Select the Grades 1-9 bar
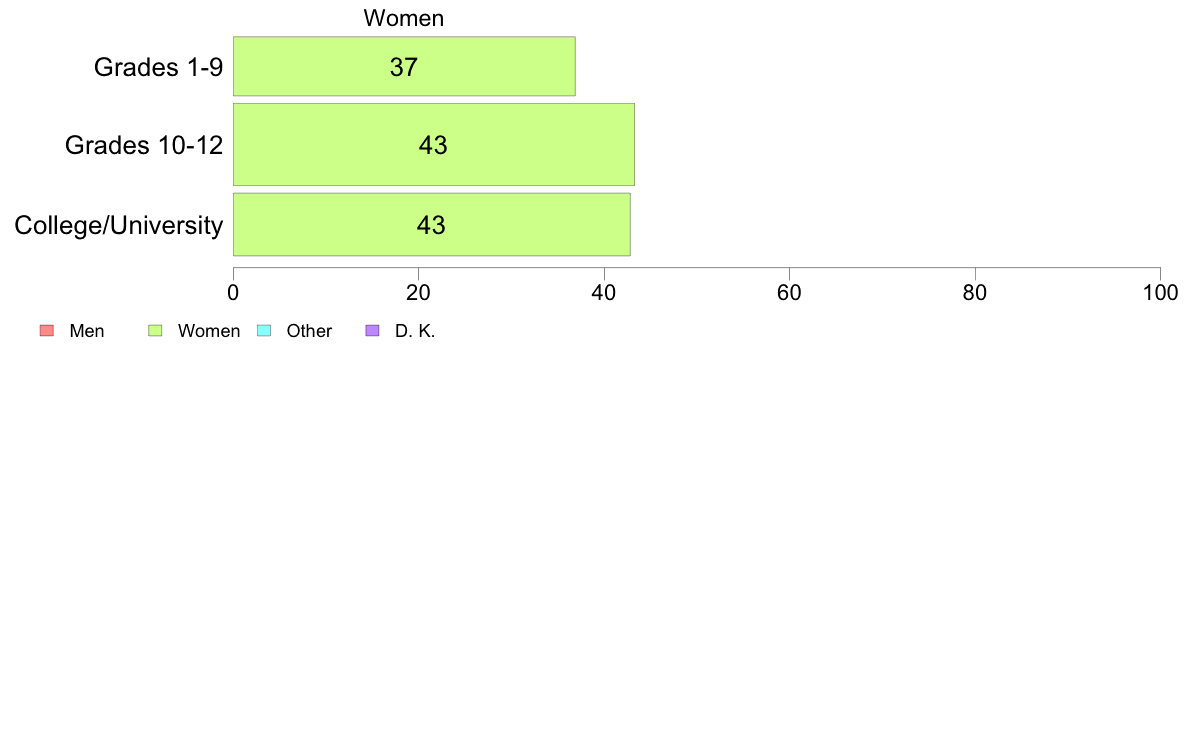Image resolution: width=1188 pixels, height=736 pixels. 404,66
